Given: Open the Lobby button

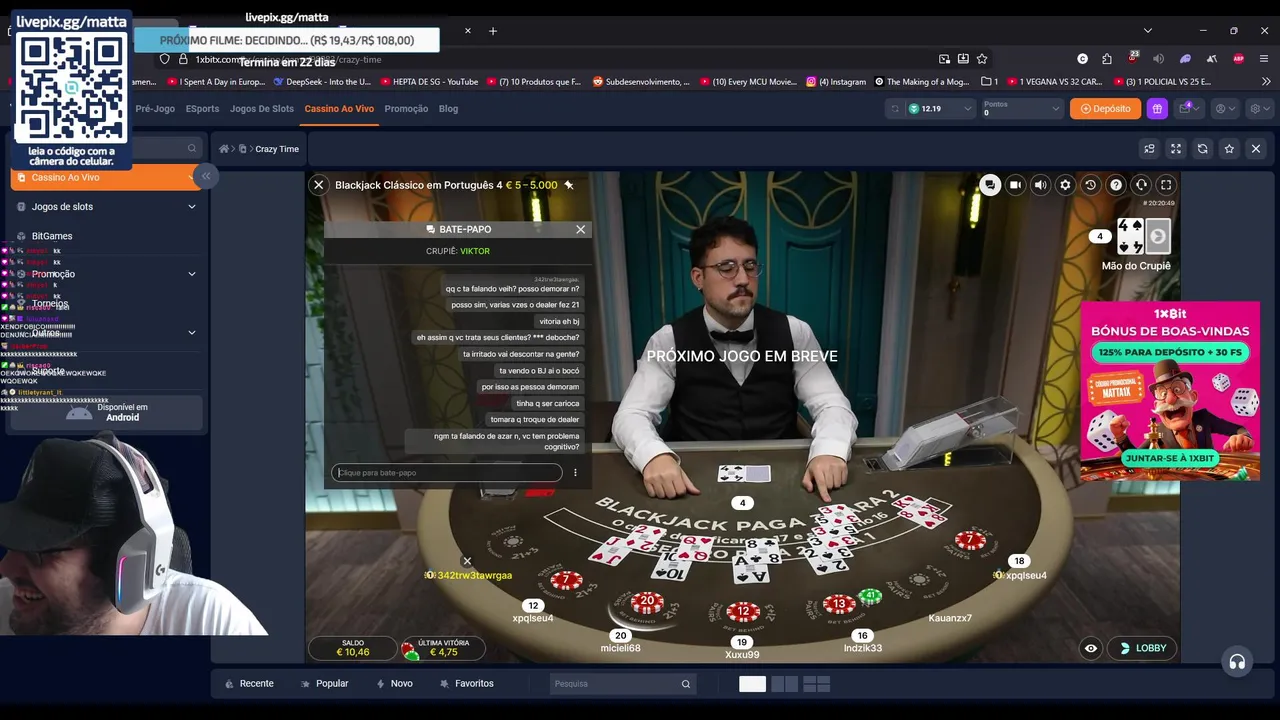Looking at the screenshot, I should 1143,648.
